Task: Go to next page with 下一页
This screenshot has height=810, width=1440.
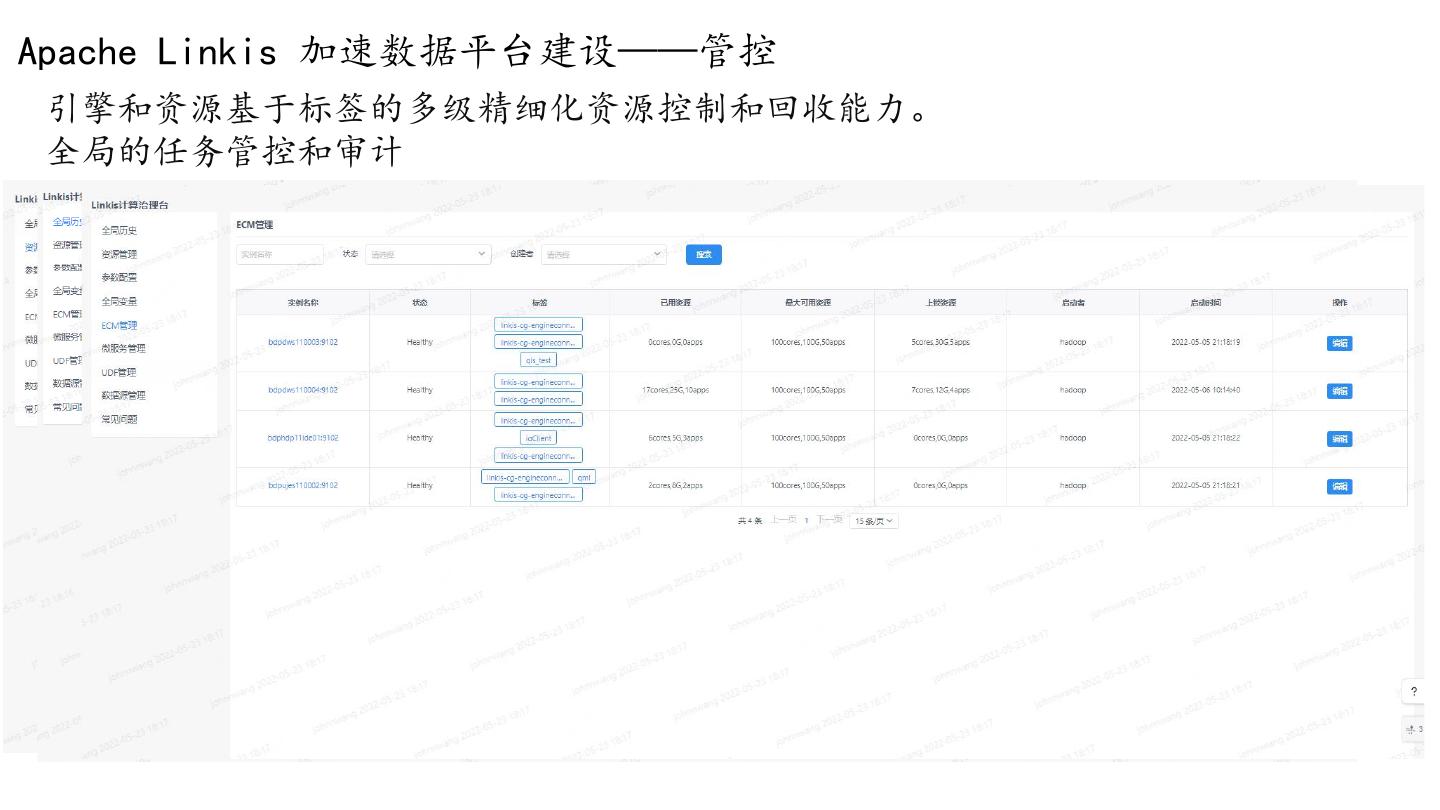Action: point(829,520)
